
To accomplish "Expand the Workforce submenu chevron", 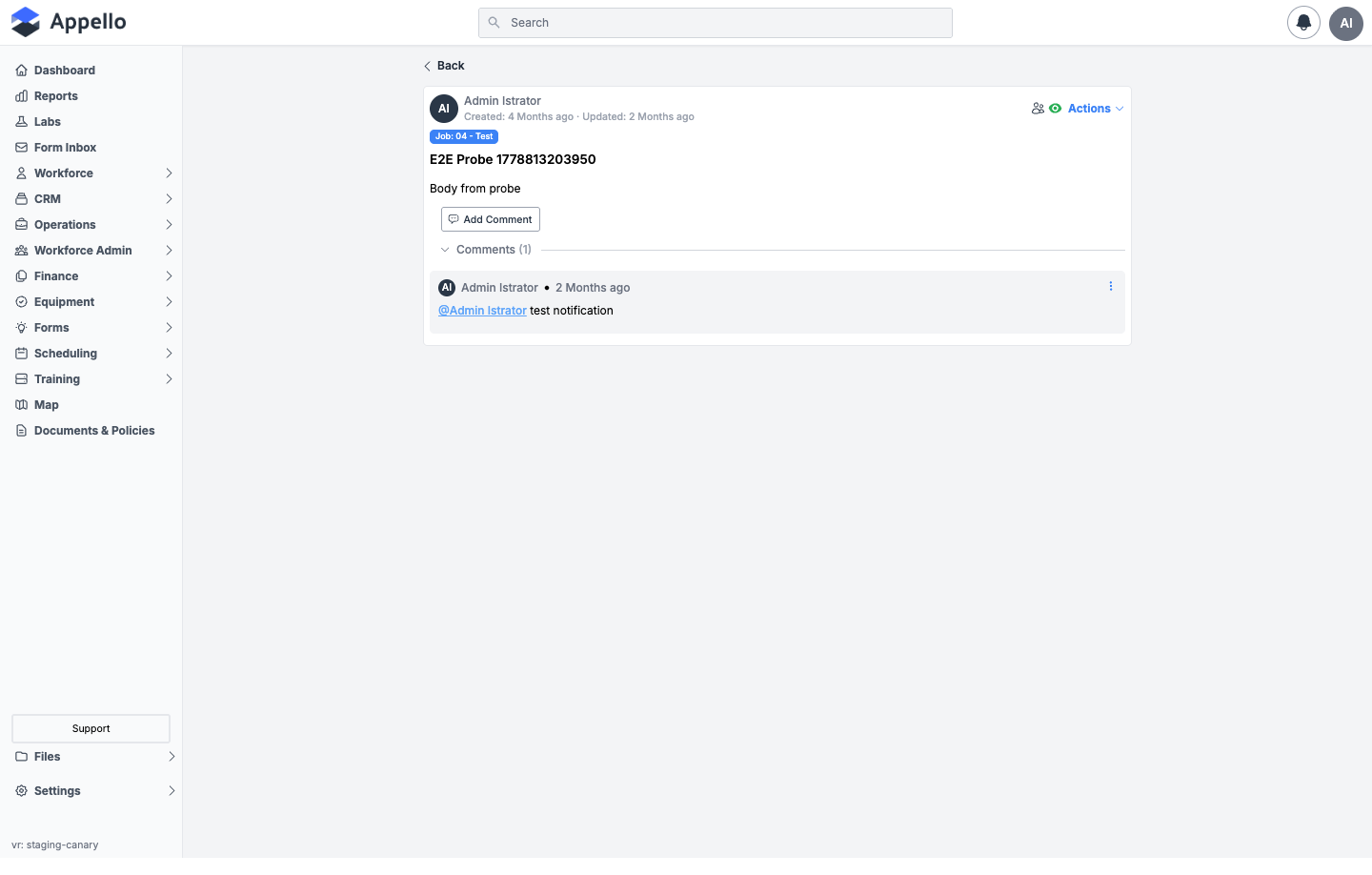I will point(169,173).
